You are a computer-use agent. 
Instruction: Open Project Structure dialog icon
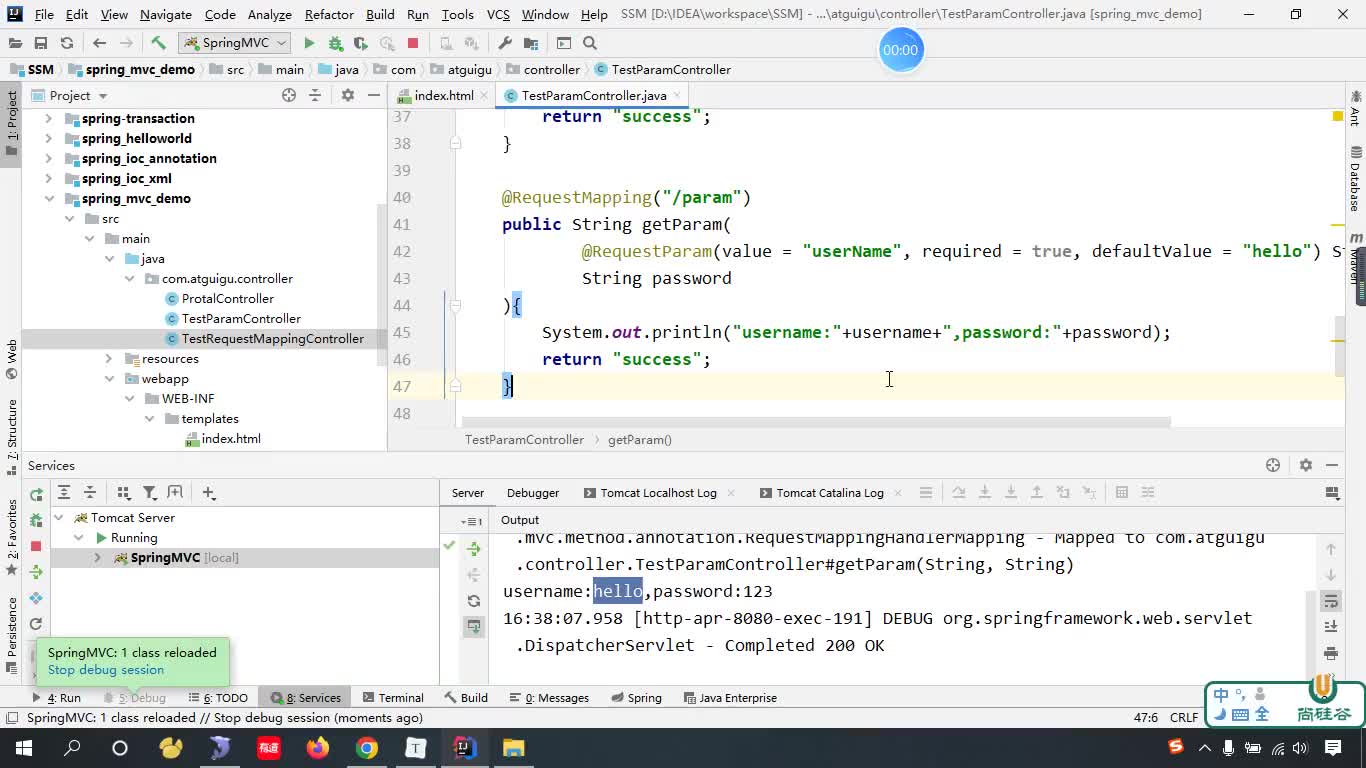pyautogui.click(x=531, y=43)
